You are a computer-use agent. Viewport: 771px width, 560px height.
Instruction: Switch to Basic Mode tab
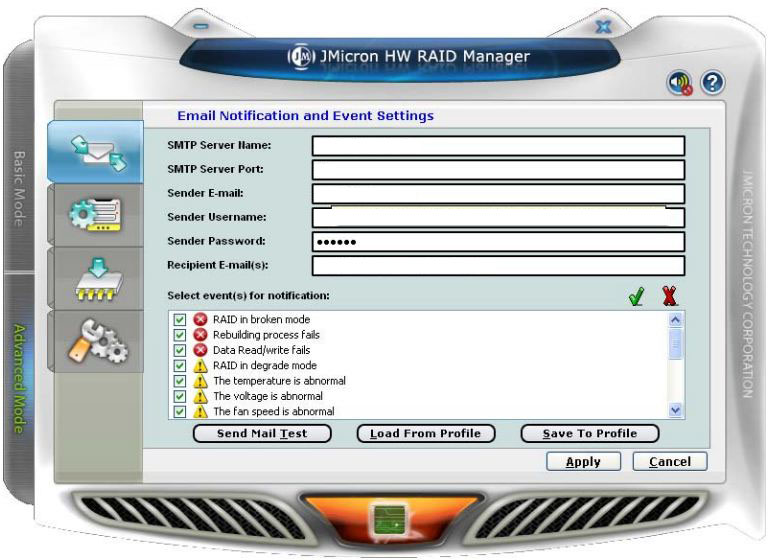19,189
